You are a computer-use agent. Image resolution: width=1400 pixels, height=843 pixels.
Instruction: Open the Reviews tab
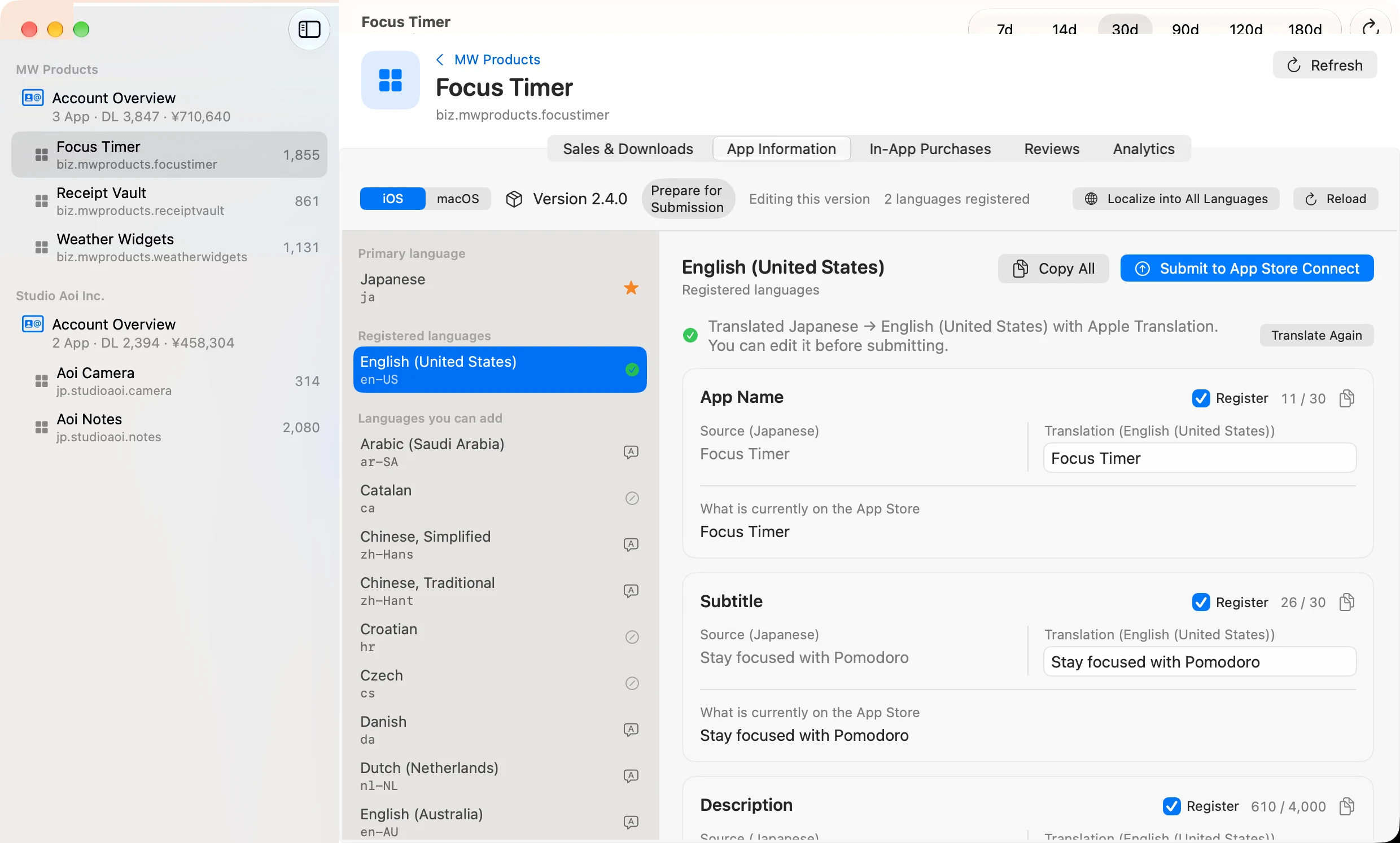point(1052,149)
